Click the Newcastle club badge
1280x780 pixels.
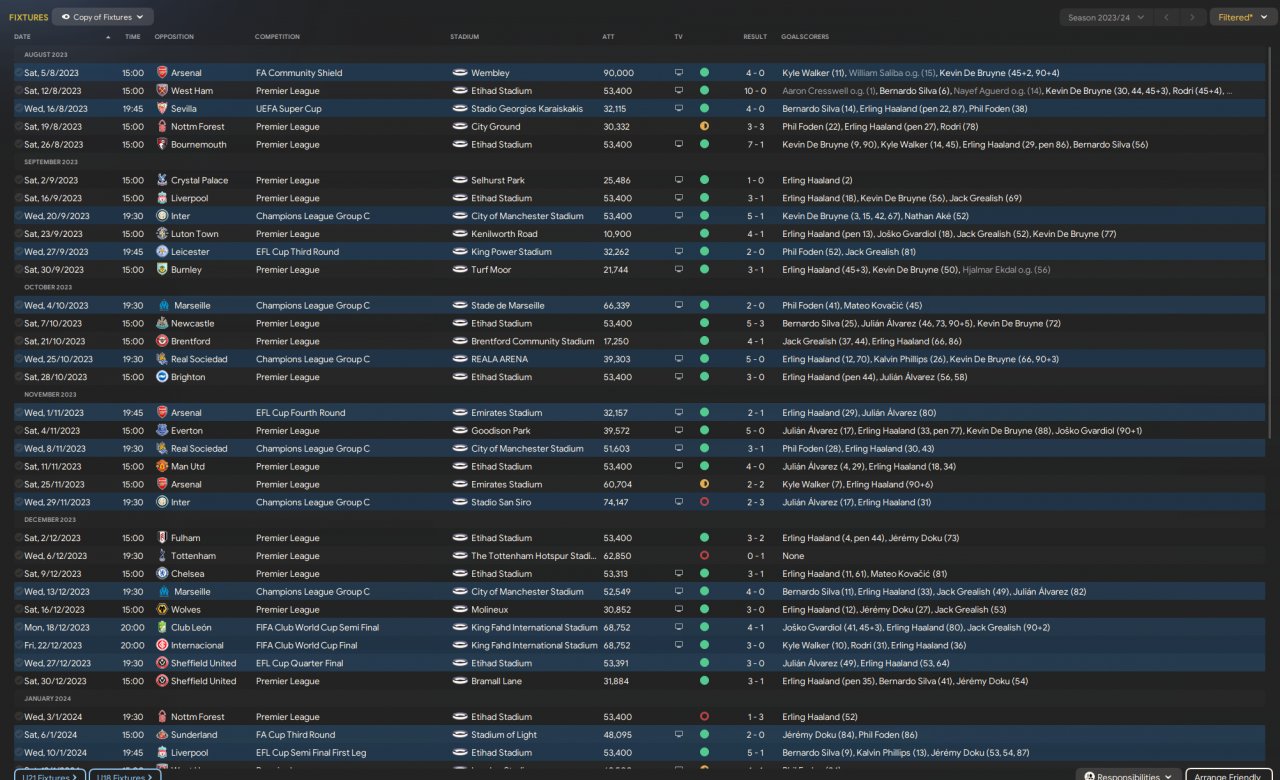coord(162,324)
